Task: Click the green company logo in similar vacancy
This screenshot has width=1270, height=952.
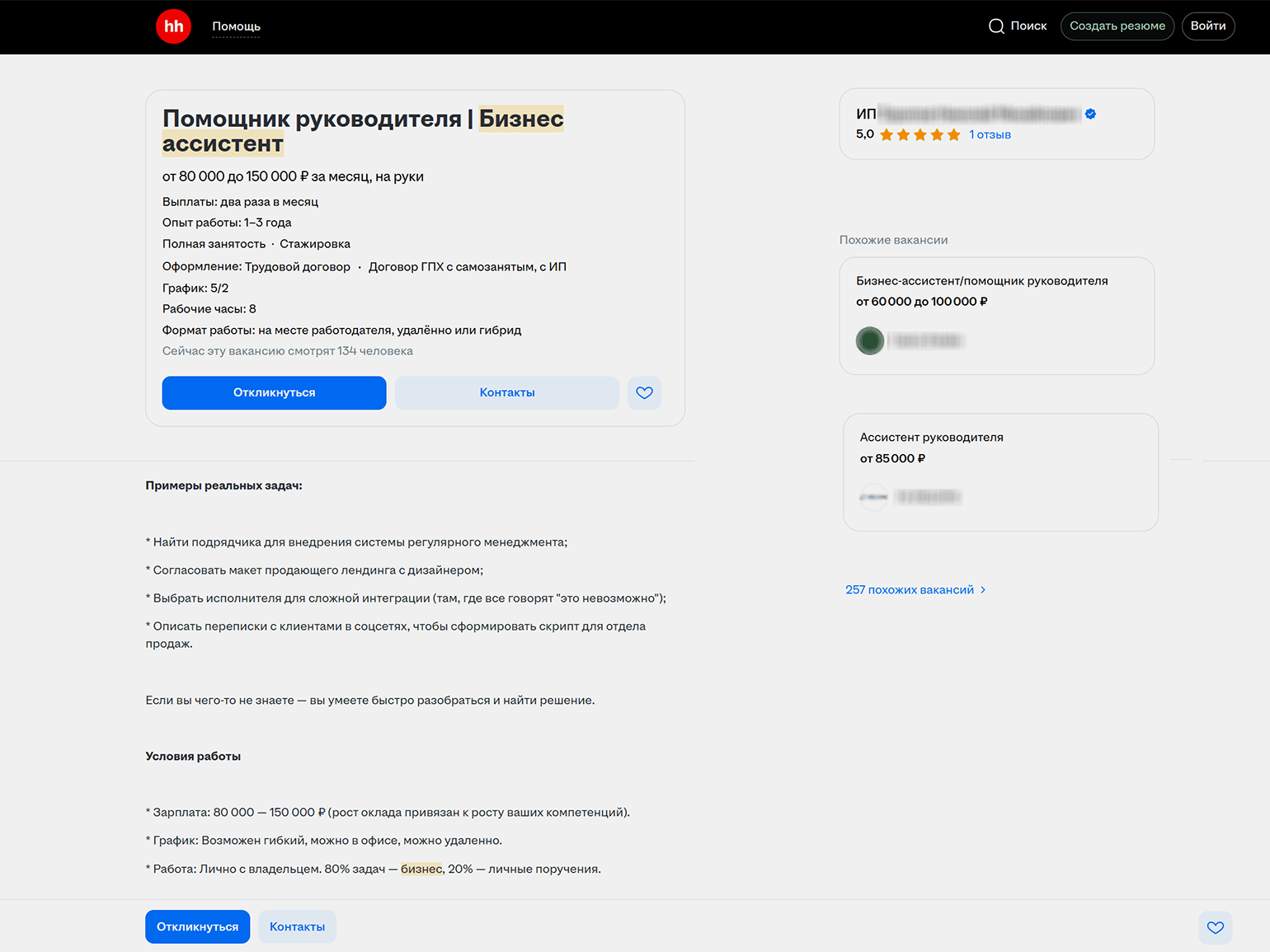Action: pos(869,340)
